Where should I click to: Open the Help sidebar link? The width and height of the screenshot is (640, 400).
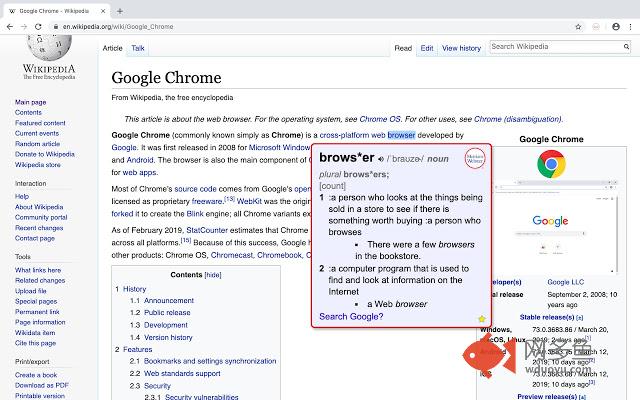pyautogui.click(x=22, y=196)
